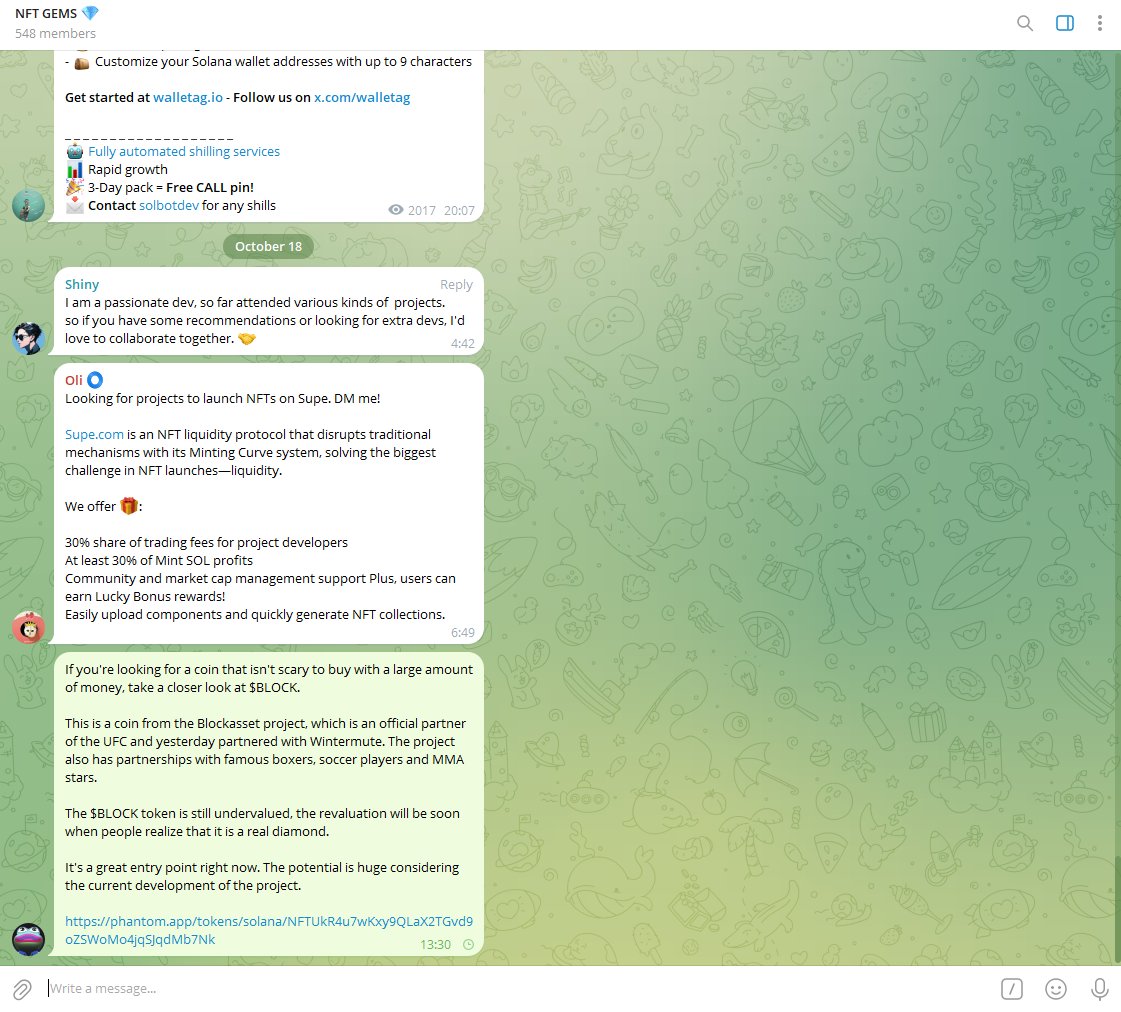The width and height of the screenshot is (1121, 1012).
Task: Click the bar chart emoji before Rapid growth
Action: [75, 169]
